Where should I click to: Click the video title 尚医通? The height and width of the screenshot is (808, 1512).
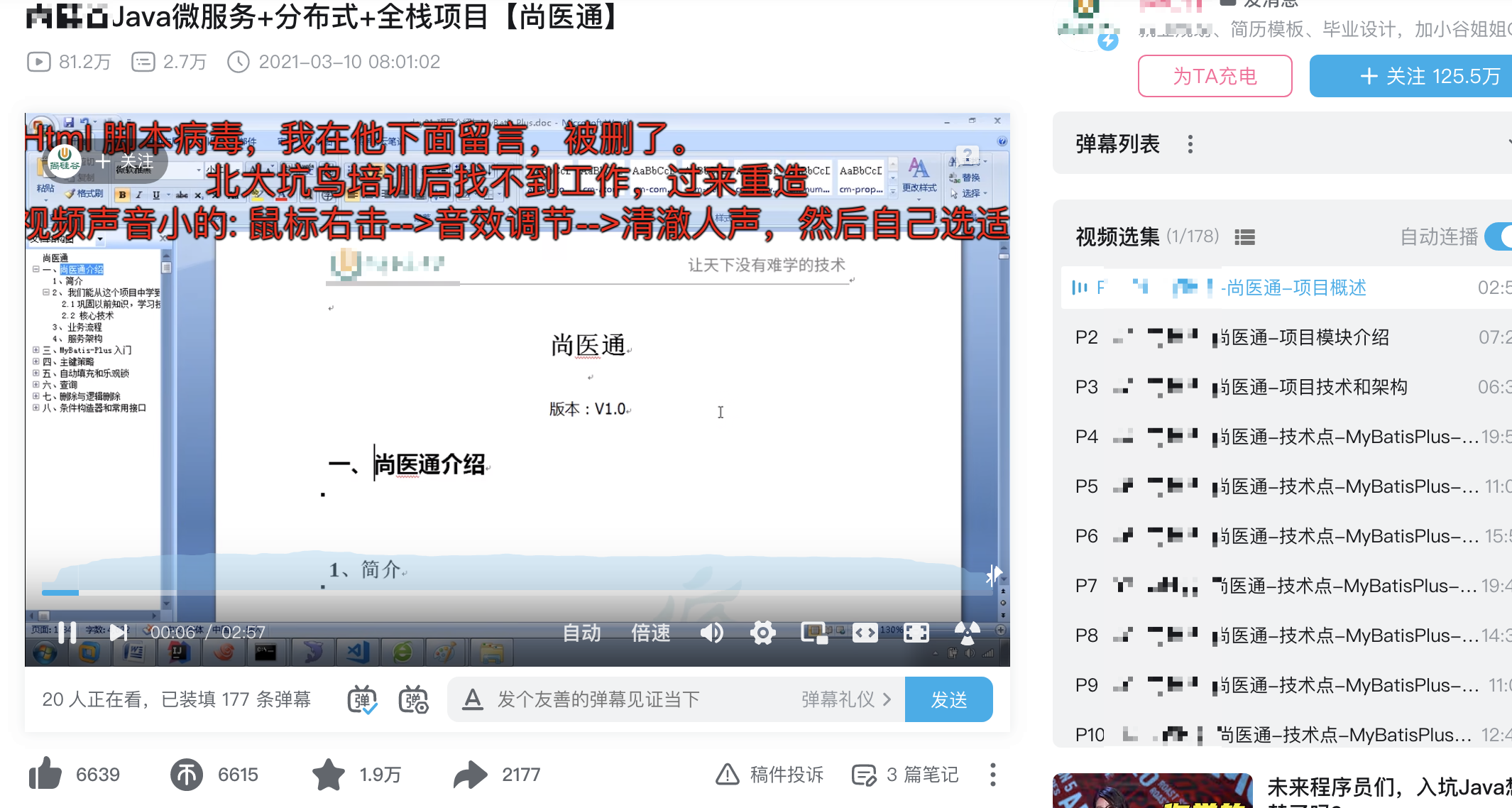322,16
